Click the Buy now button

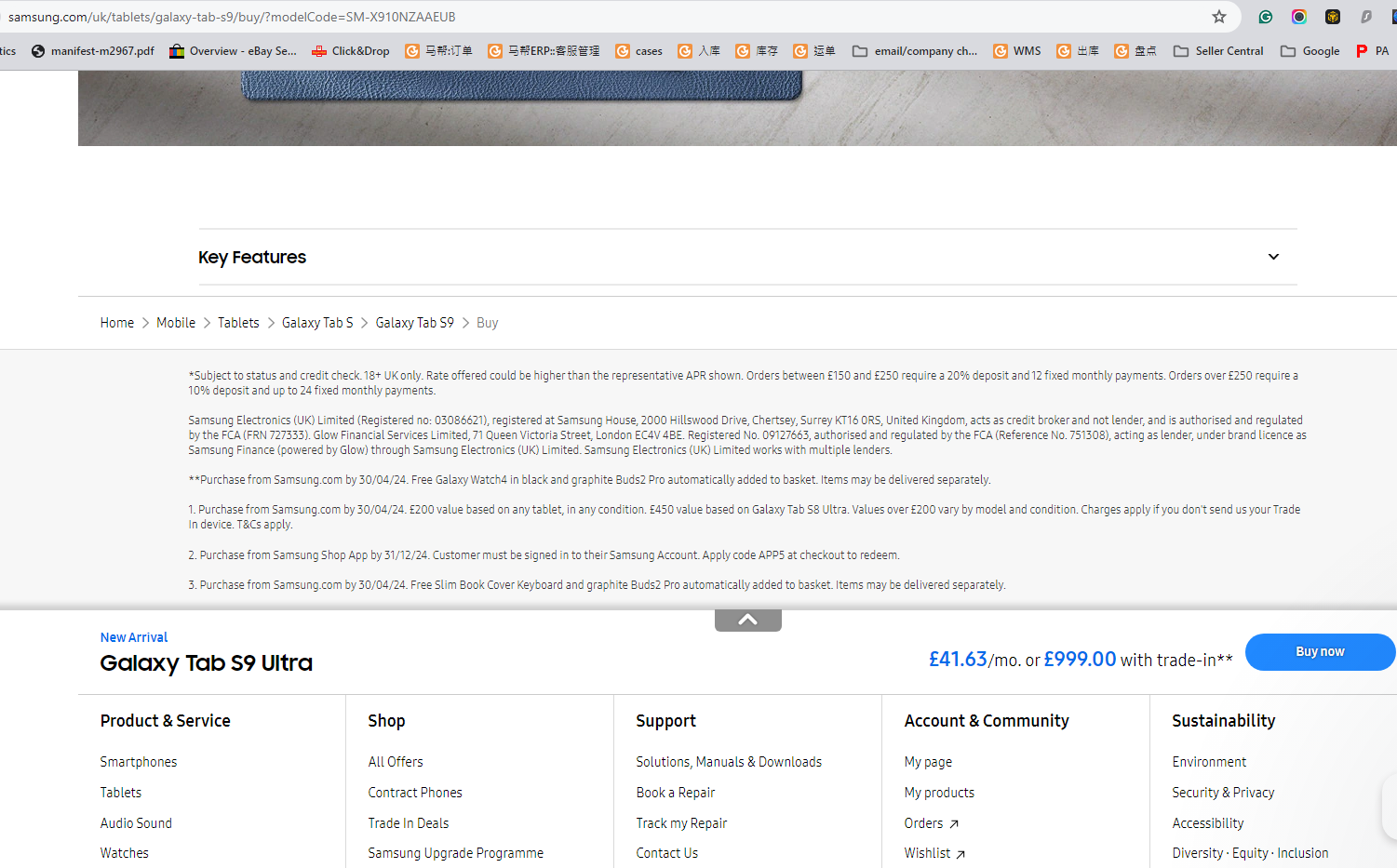click(1319, 652)
